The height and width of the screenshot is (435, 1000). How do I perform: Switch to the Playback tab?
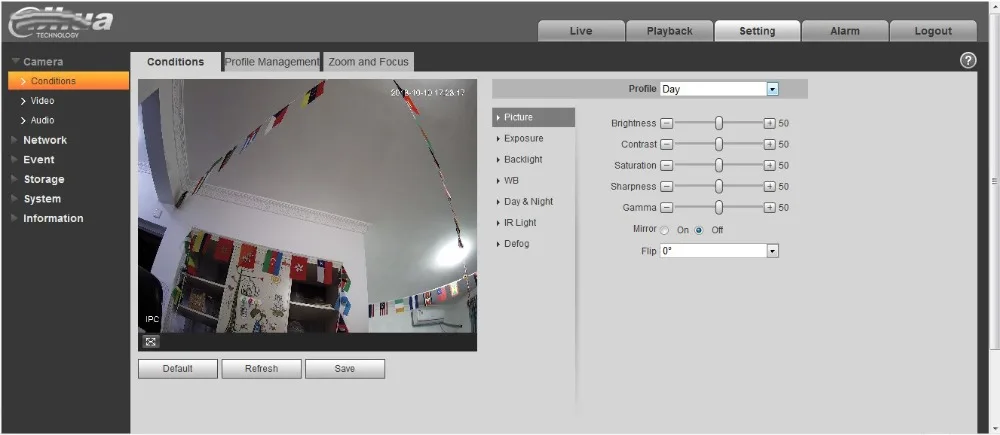(x=669, y=31)
